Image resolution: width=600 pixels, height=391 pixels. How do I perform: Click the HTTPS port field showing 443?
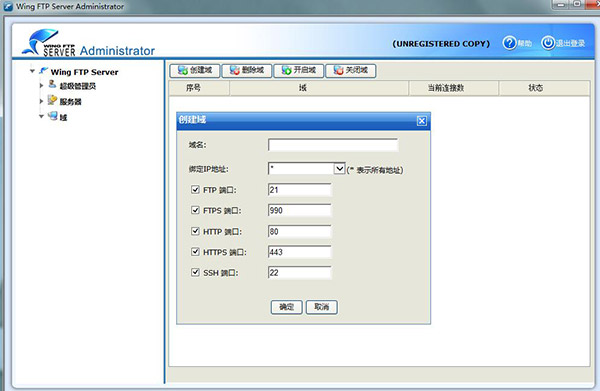pos(300,252)
